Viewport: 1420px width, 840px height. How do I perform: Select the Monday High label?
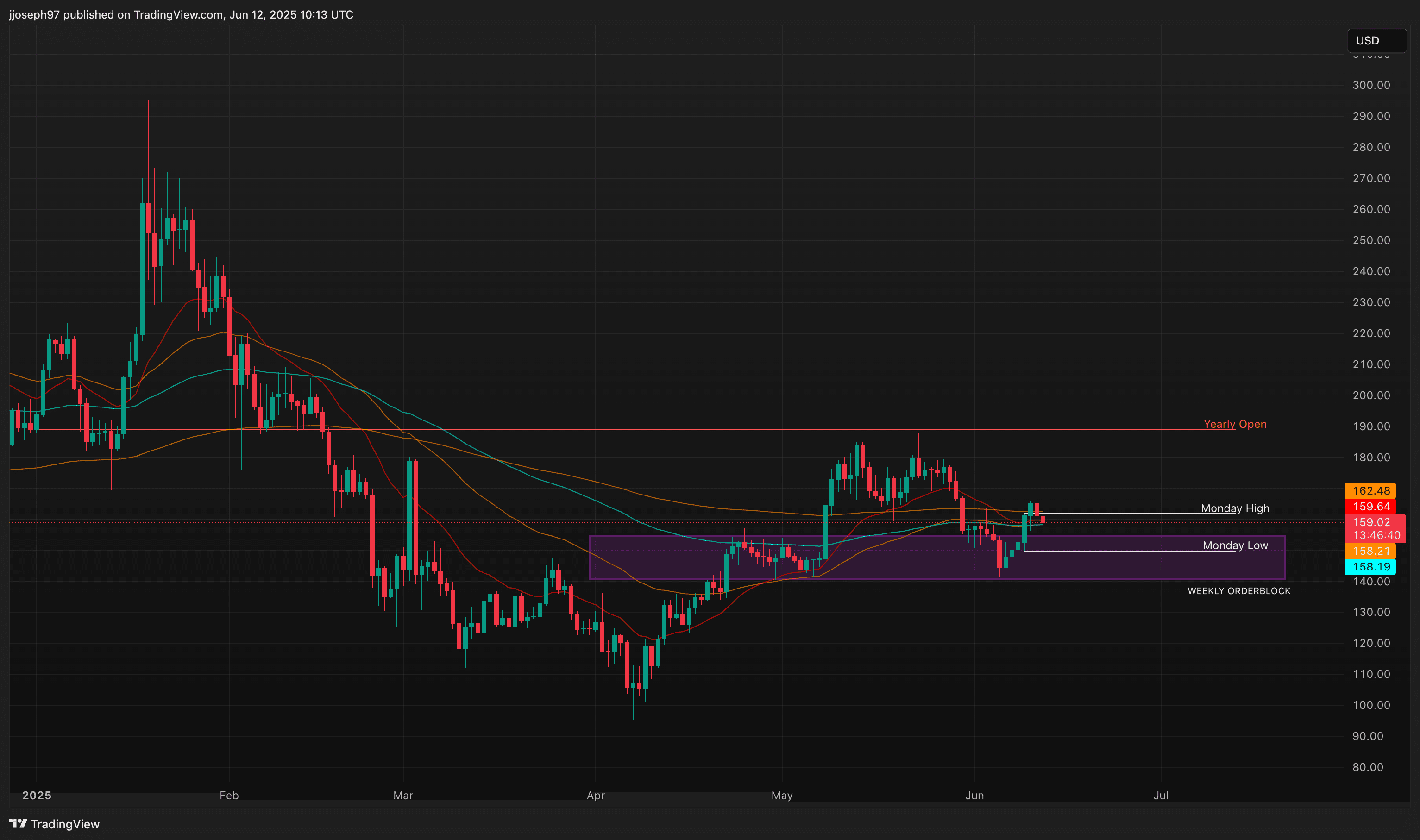coord(1234,508)
